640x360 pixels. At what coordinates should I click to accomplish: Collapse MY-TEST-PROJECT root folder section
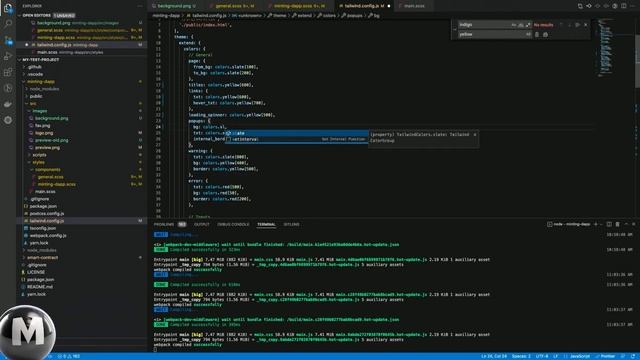[x=41, y=60]
